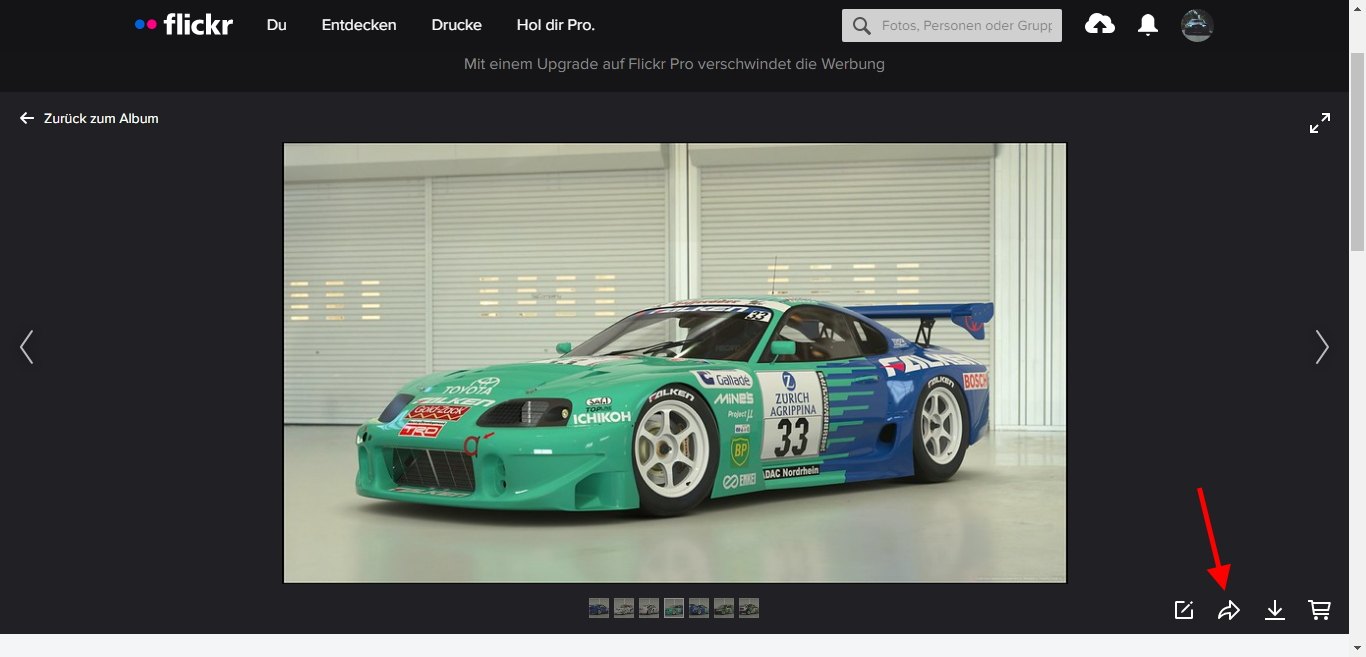Screen dimensions: 1366x657
Task: Open the edit photo pencil icon
Action: coord(1184,610)
